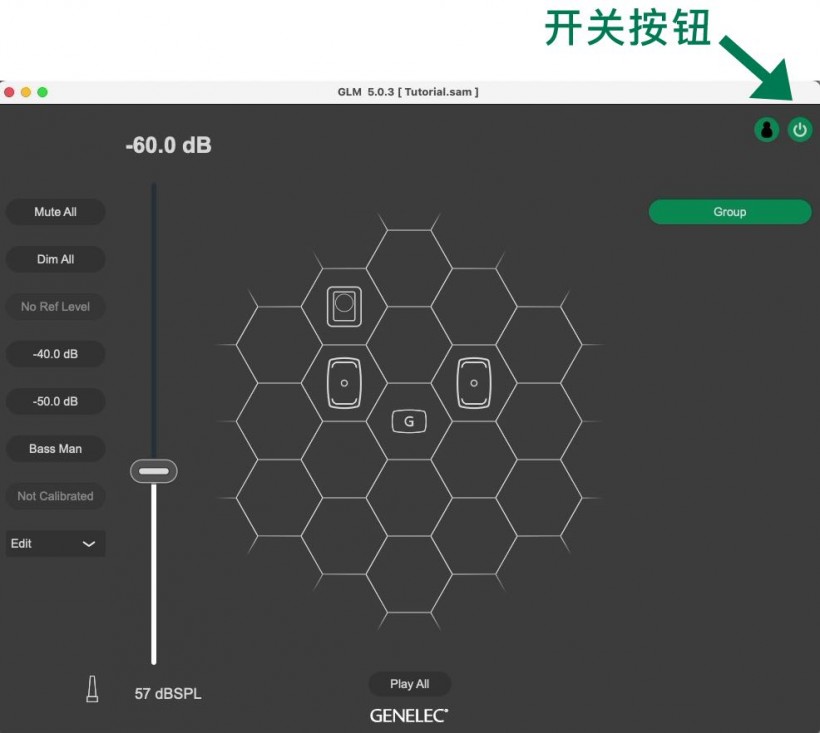
Task: Click the window title GLM 5.0.3 [ Tutorial.sam ]
Action: [x=408, y=92]
